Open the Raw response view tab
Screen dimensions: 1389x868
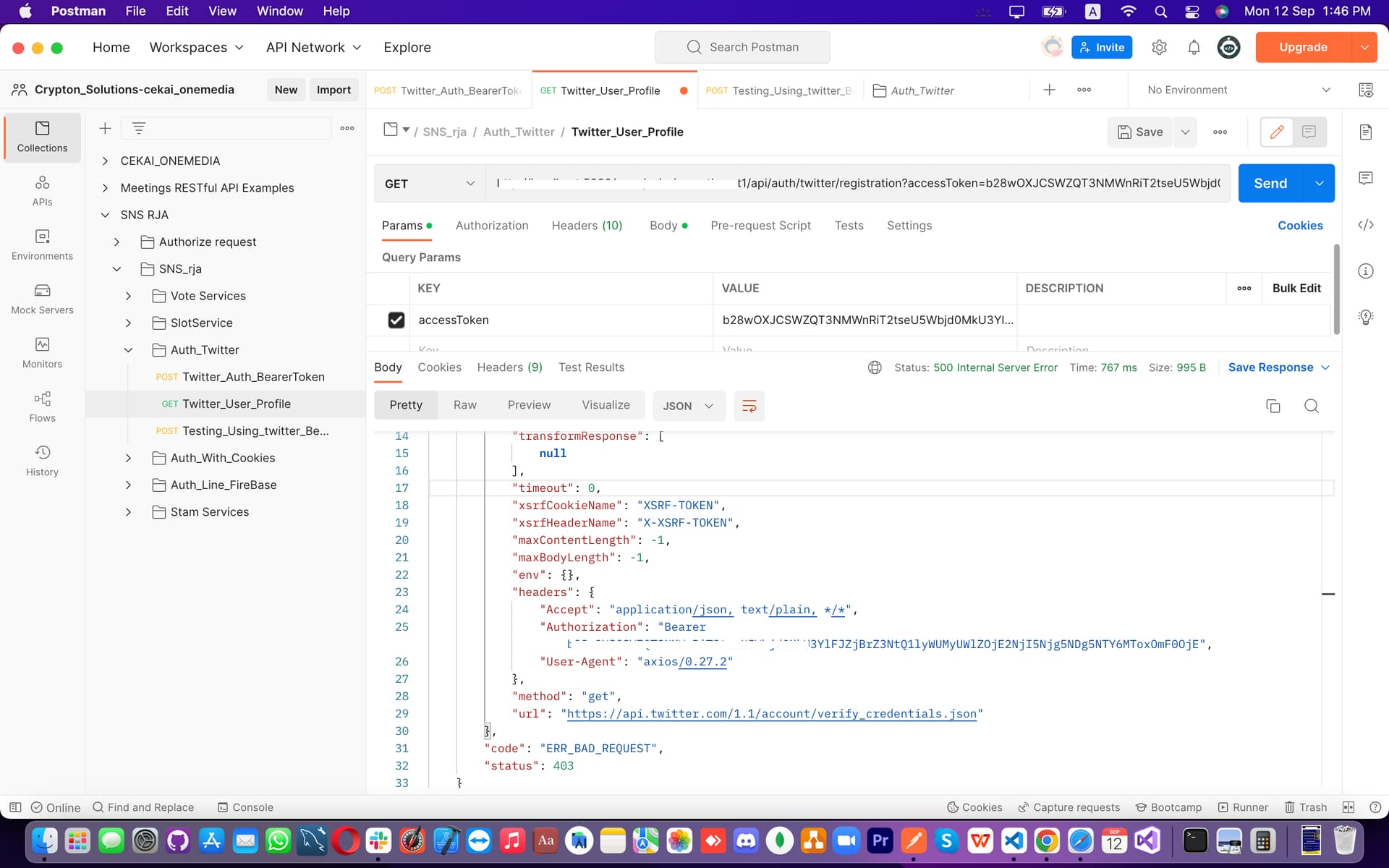(464, 405)
